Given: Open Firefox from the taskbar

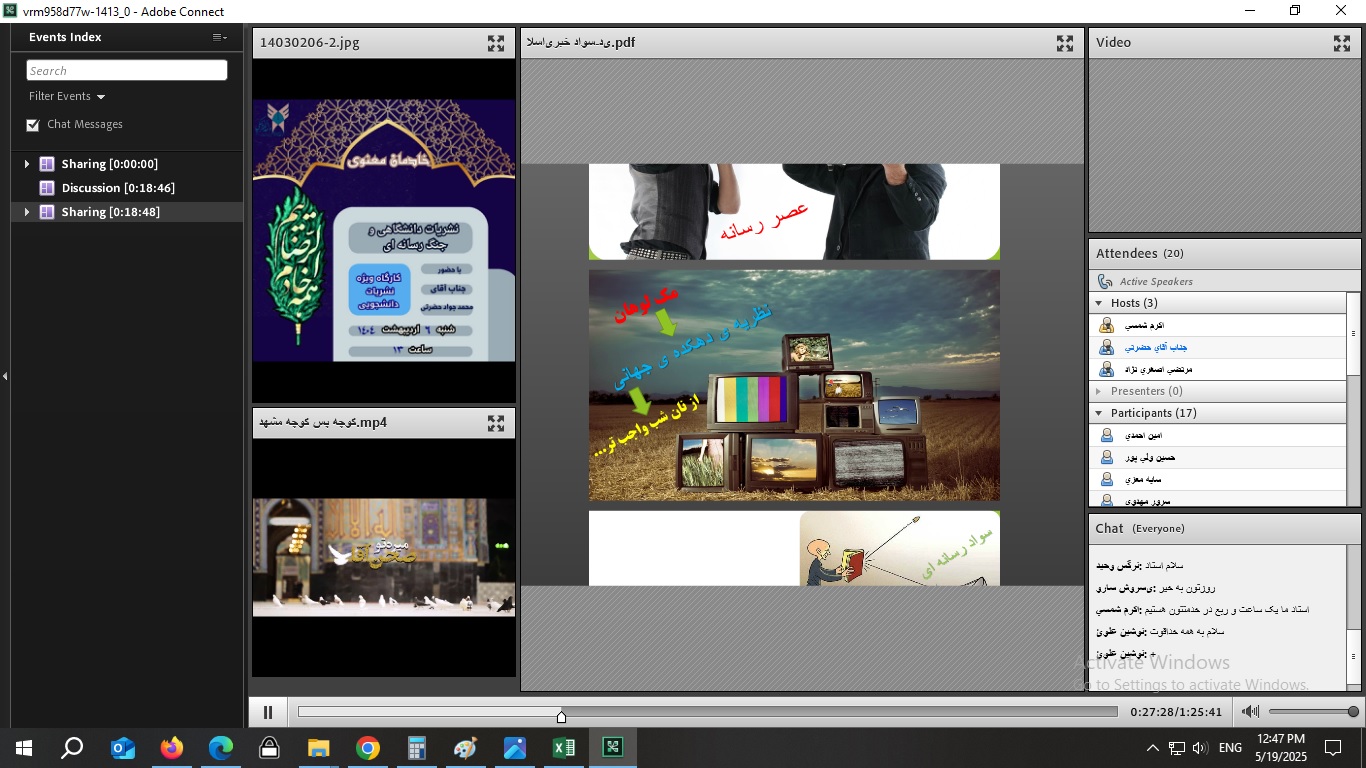Looking at the screenshot, I should click(x=172, y=748).
